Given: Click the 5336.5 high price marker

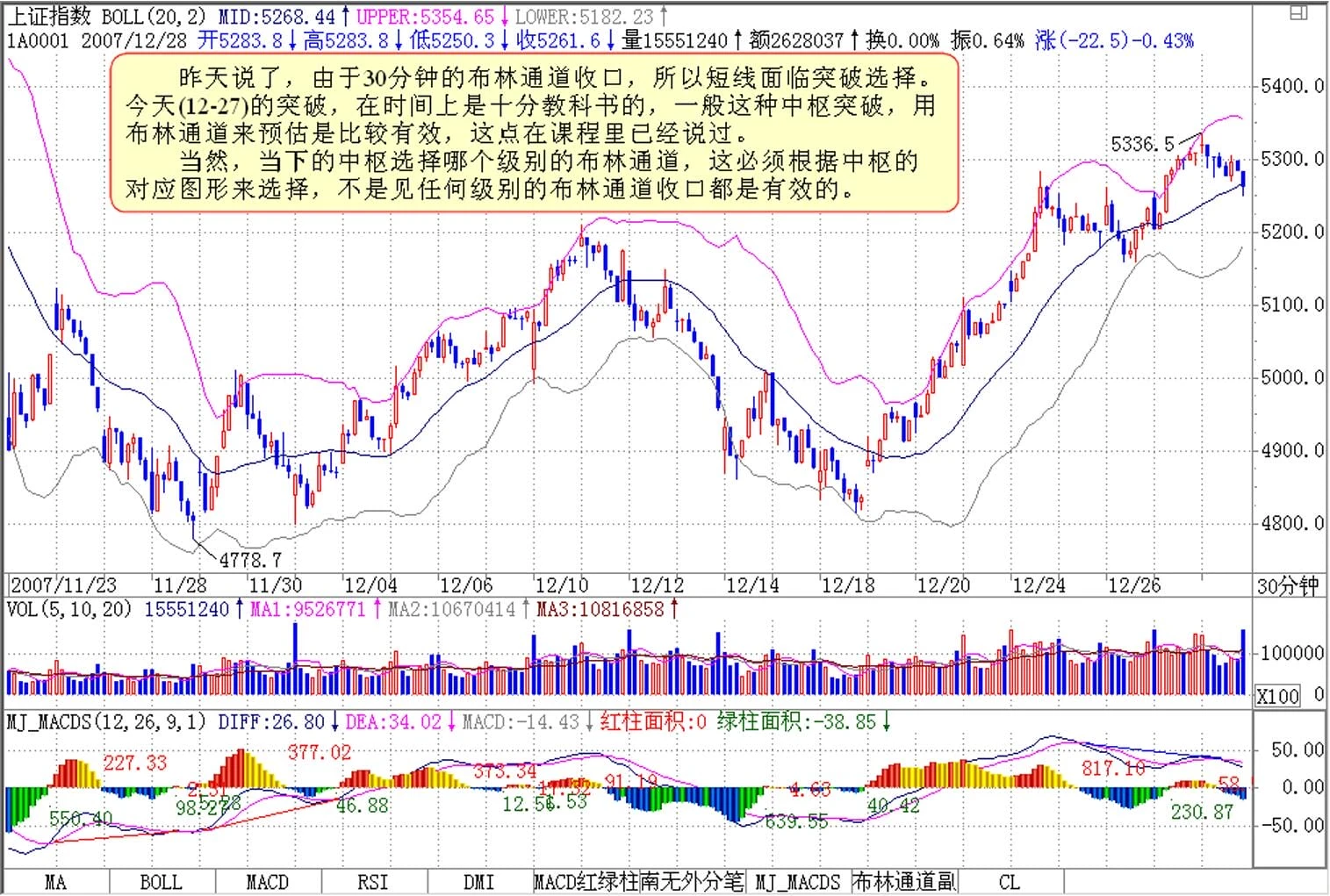Looking at the screenshot, I should coord(1142,144).
